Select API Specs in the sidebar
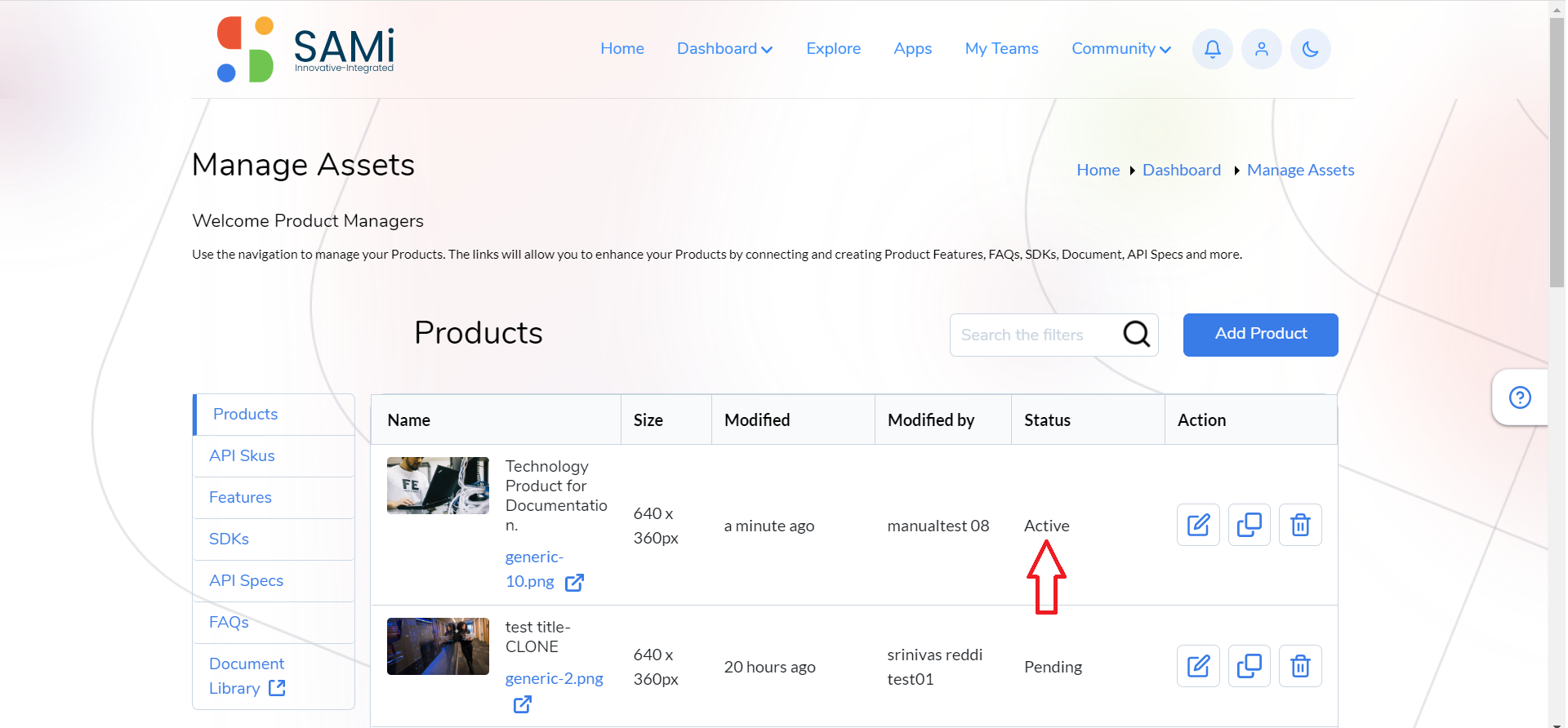Viewport: 1568px width, 728px height. click(274, 581)
